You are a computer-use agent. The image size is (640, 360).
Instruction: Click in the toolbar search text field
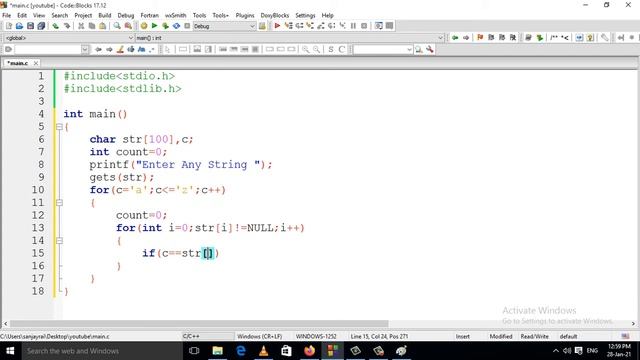(47, 49)
